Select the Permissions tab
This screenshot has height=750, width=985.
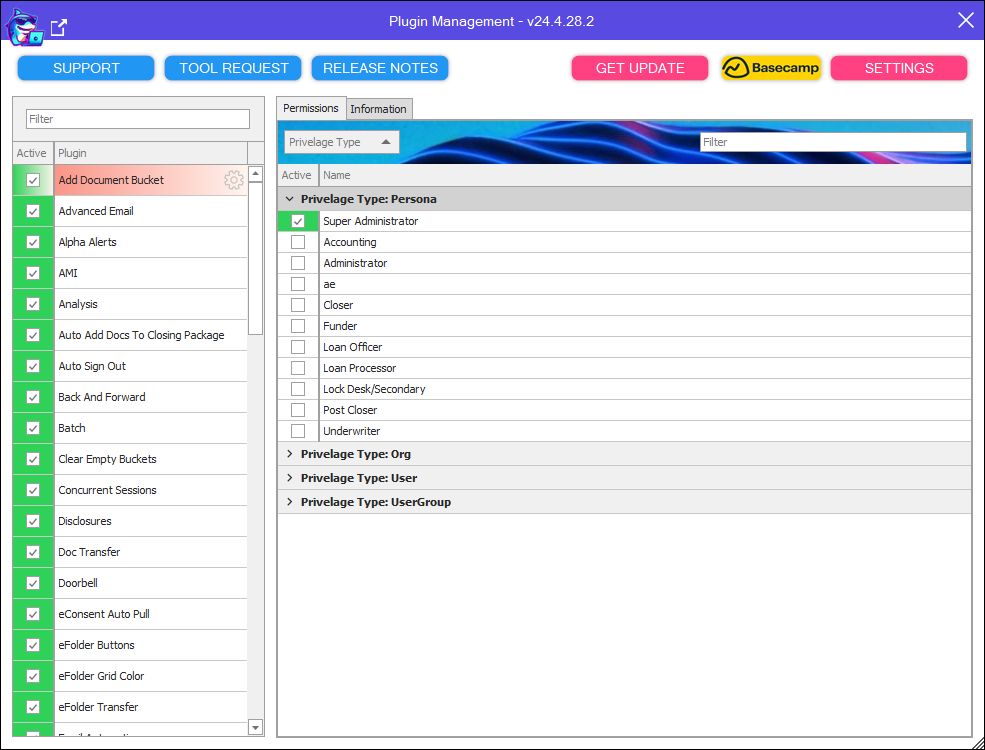[310, 108]
